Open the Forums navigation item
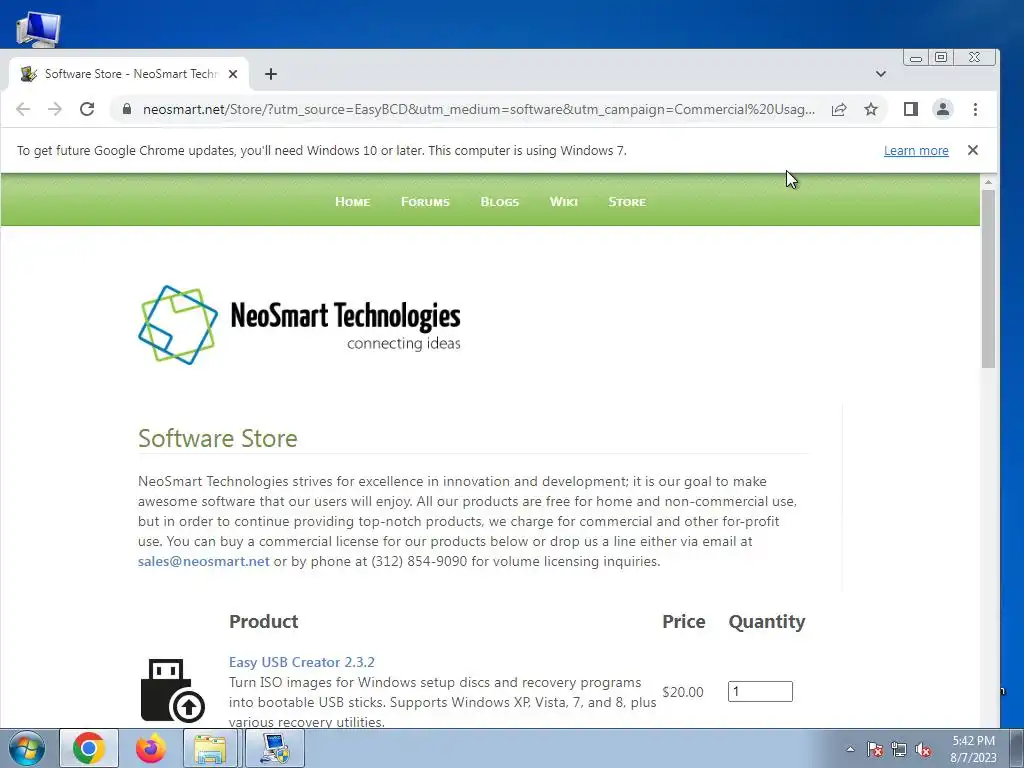The width and height of the screenshot is (1024, 768). (x=425, y=202)
